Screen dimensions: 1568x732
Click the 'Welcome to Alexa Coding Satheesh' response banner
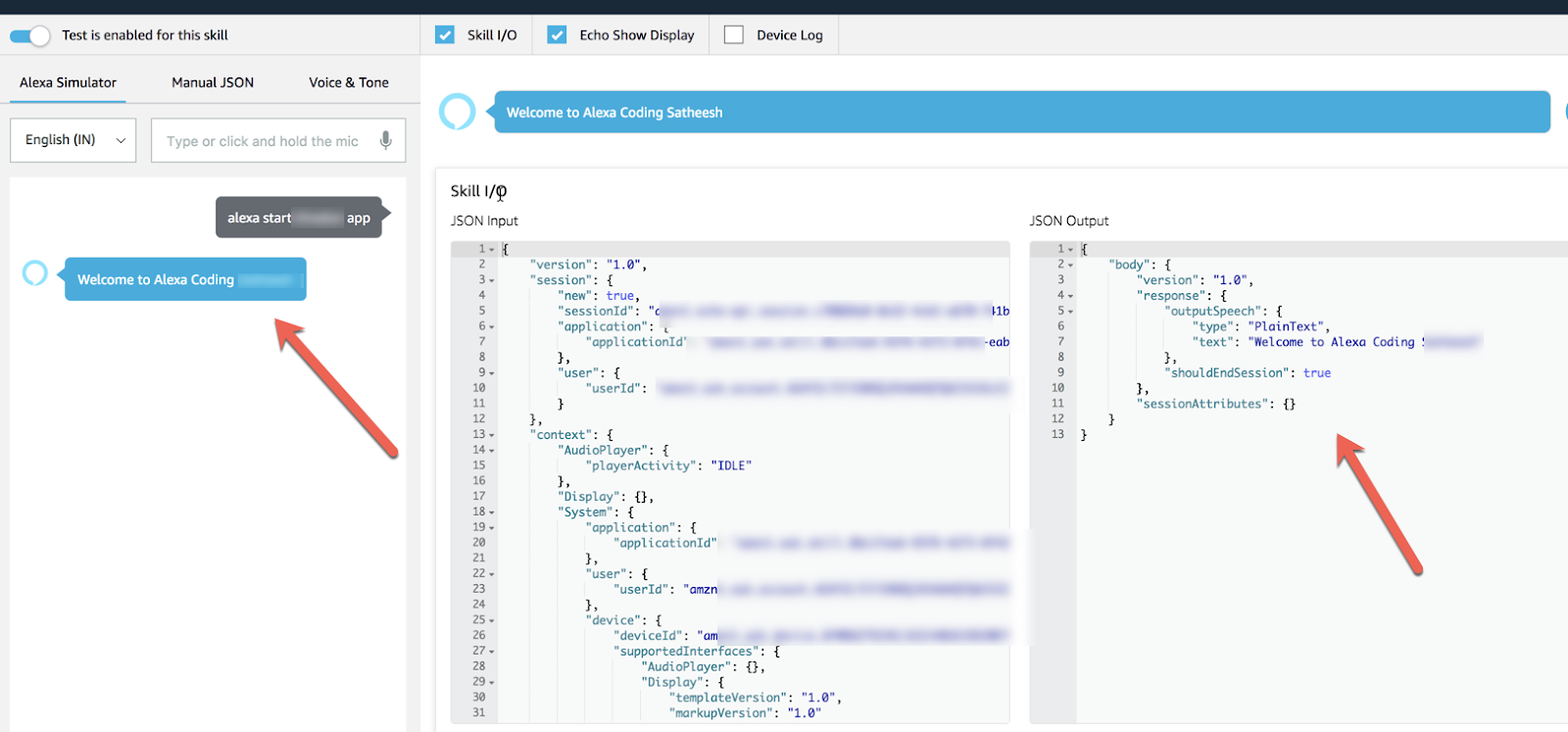pyautogui.click(x=1022, y=112)
